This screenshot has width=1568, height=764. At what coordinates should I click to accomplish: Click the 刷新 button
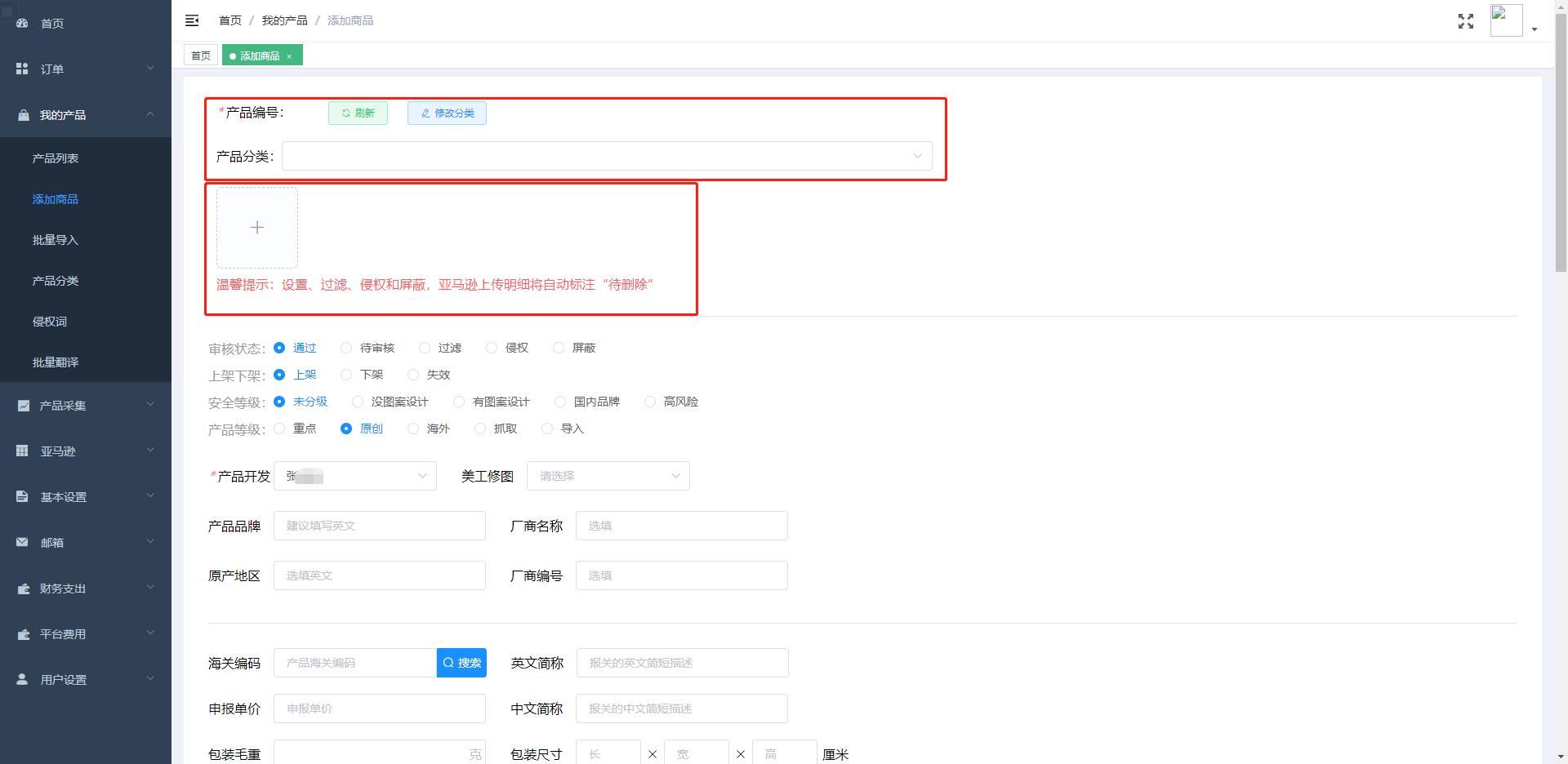point(358,113)
